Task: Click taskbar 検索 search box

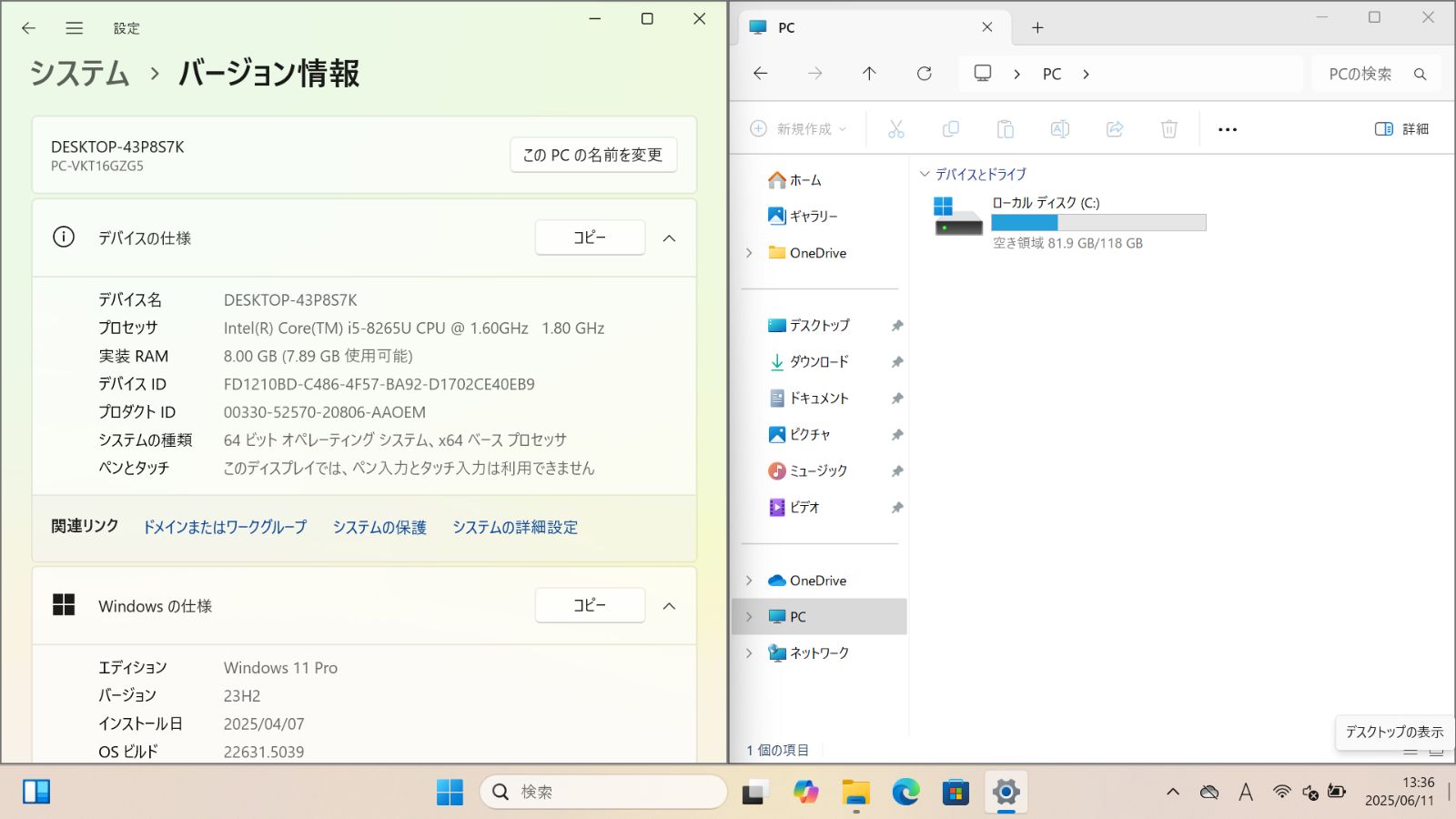Action: click(x=603, y=792)
